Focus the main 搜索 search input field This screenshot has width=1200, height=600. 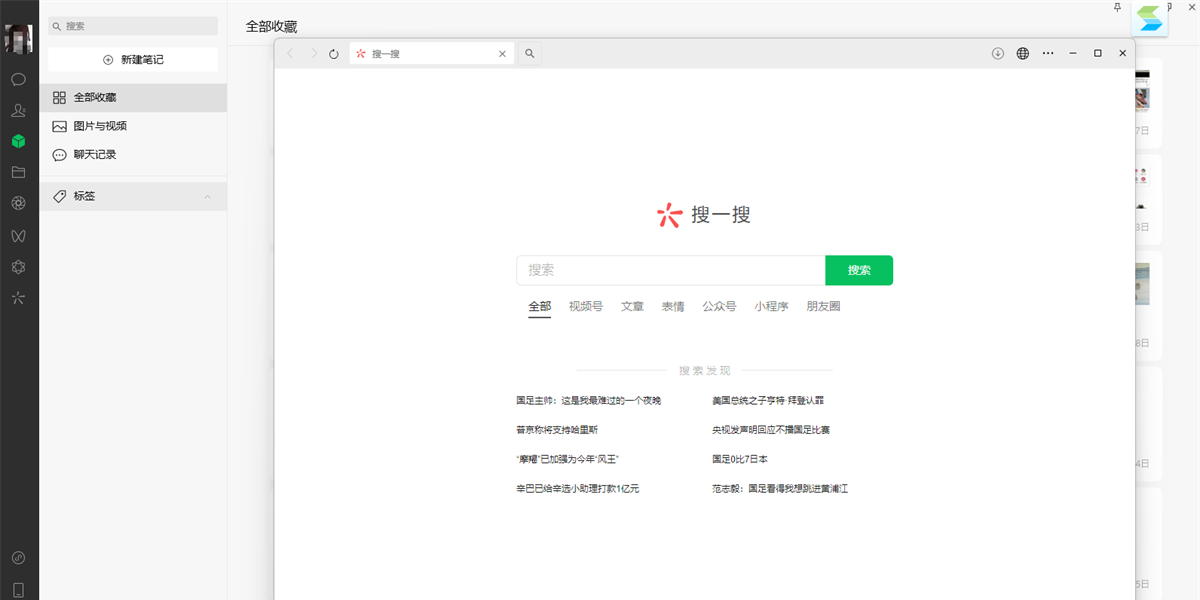(x=670, y=270)
